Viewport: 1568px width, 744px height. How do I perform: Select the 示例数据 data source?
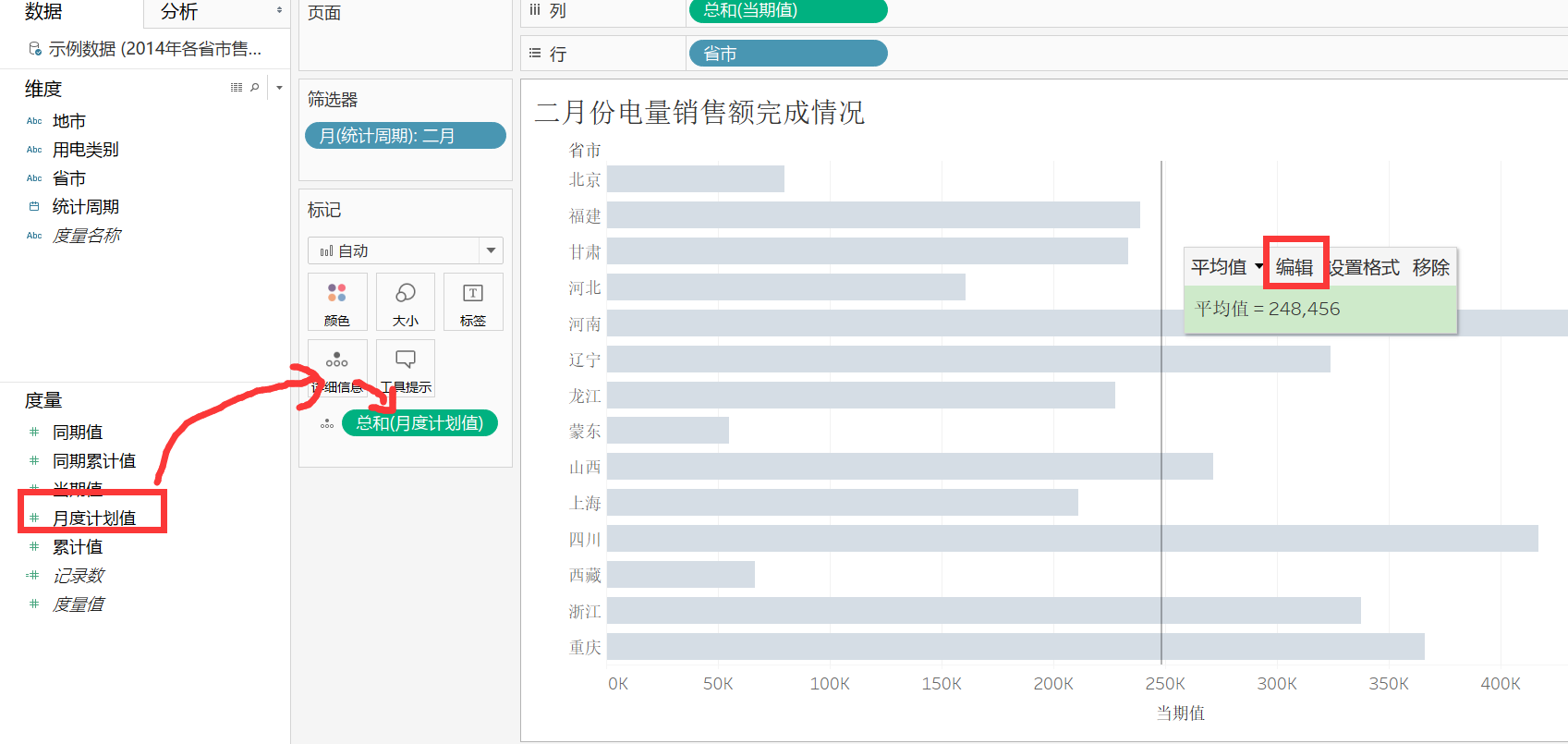click(154, 48)
